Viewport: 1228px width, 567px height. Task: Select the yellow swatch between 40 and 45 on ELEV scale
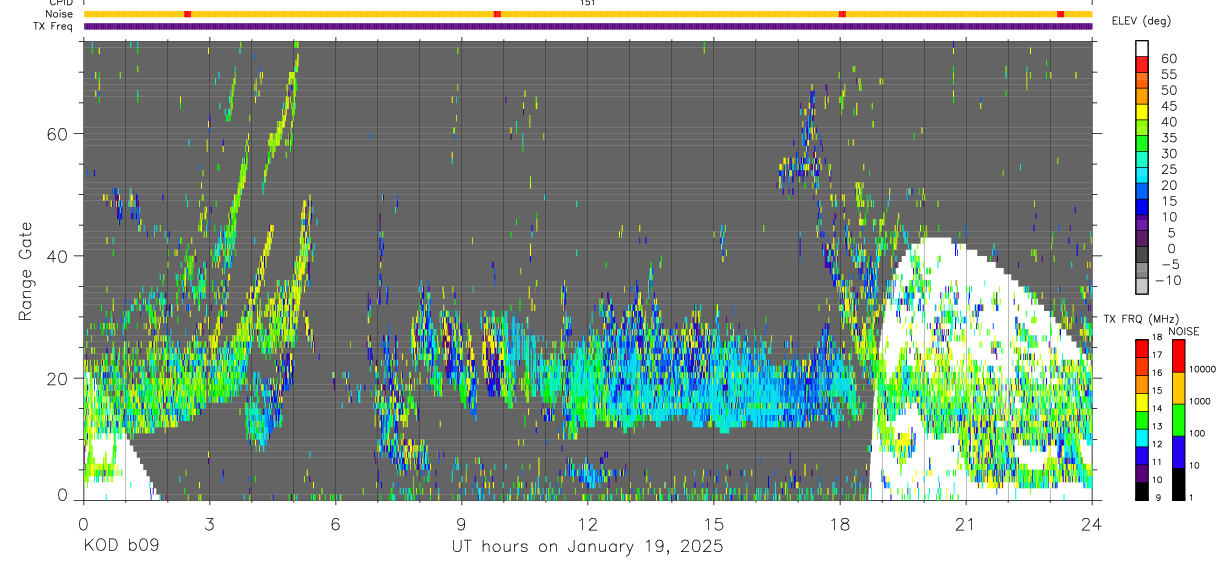click(x=1142, y=112)
